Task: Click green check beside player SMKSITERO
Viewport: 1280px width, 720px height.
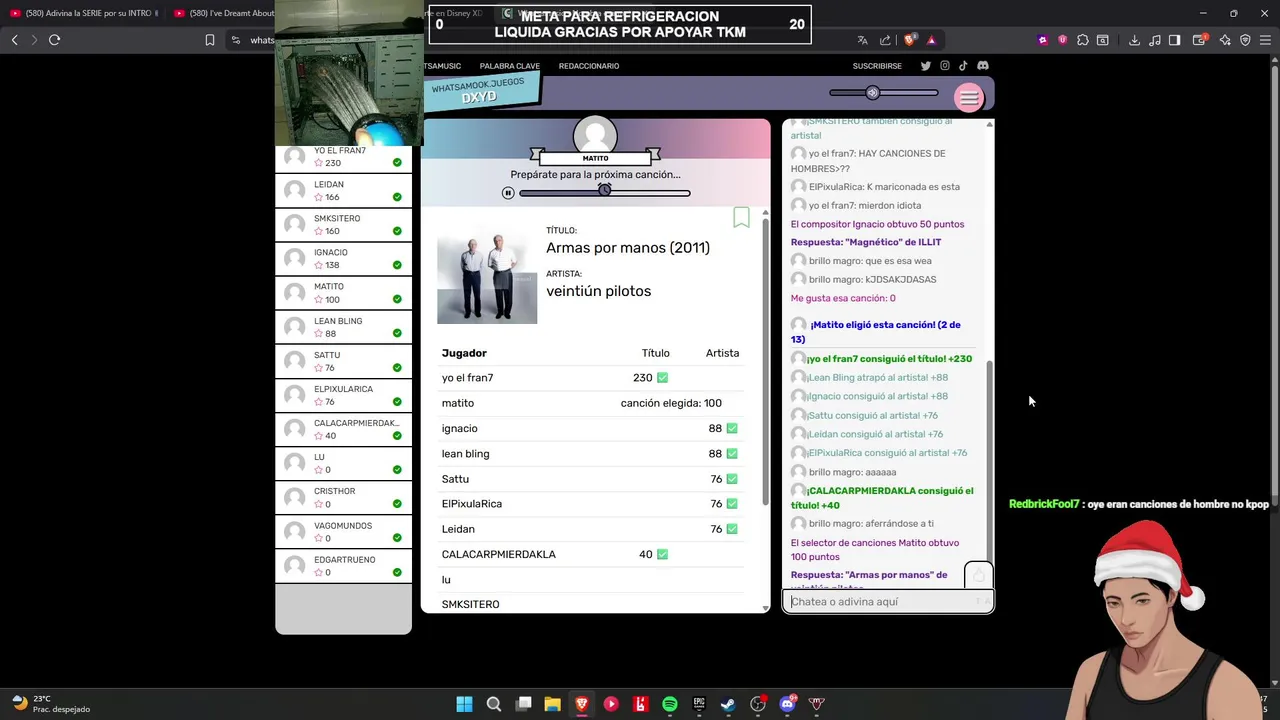Action: tap(397, 231)
